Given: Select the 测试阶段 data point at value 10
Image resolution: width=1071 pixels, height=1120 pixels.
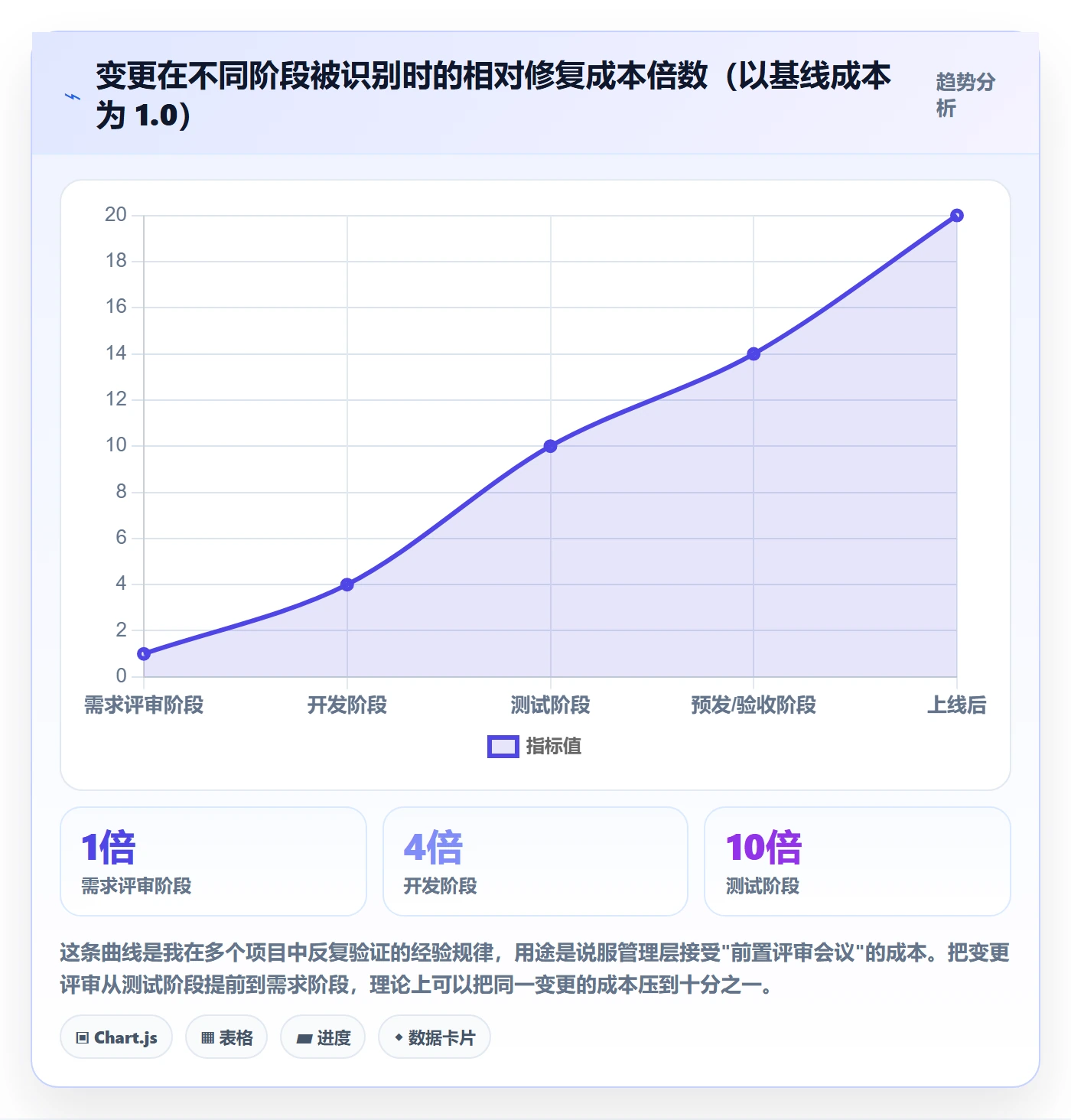Looking at the screenshot, I should point(551,446).
